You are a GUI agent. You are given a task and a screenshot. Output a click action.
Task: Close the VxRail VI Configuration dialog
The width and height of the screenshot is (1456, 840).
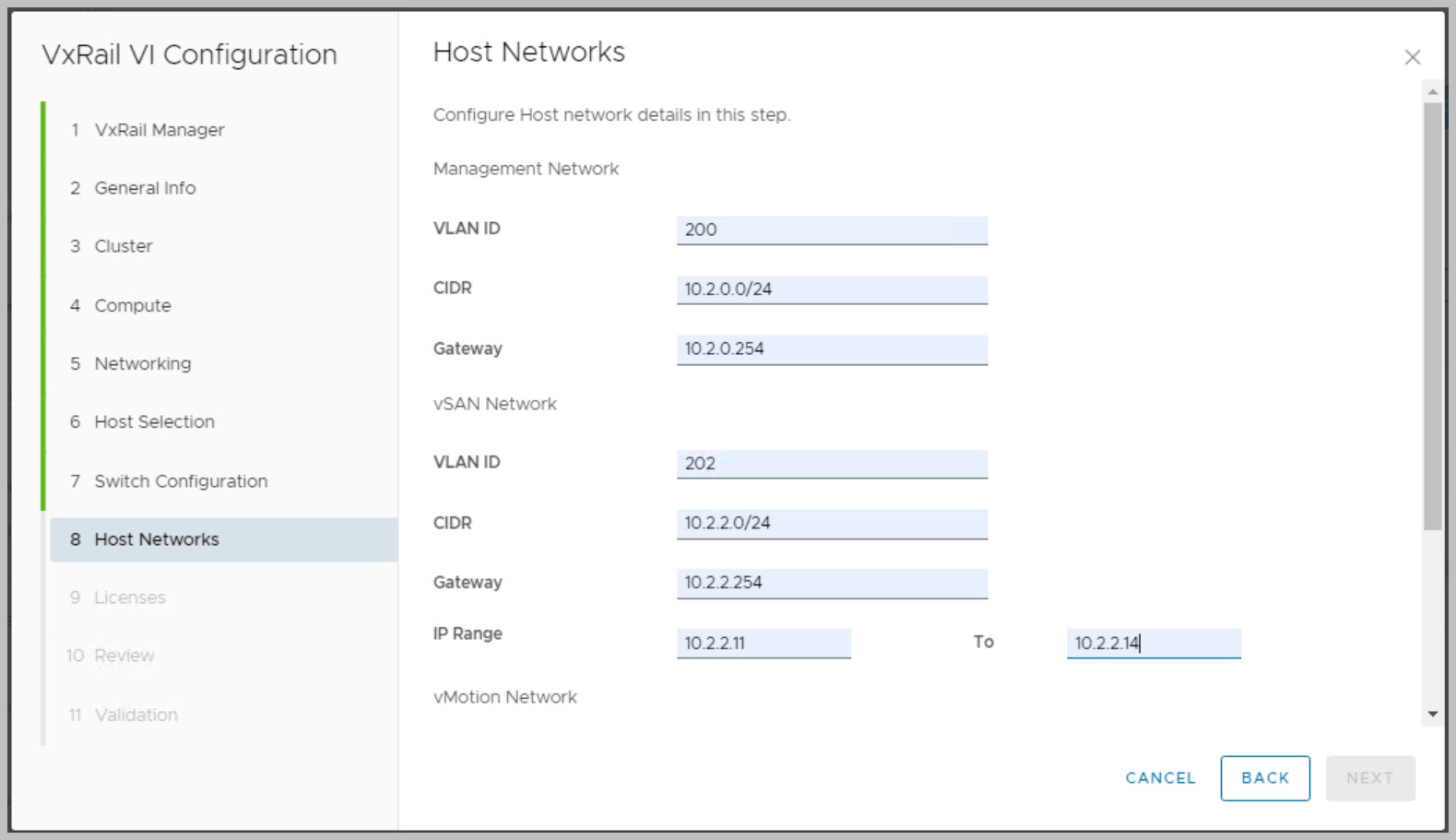click(x=1412, y=57)
